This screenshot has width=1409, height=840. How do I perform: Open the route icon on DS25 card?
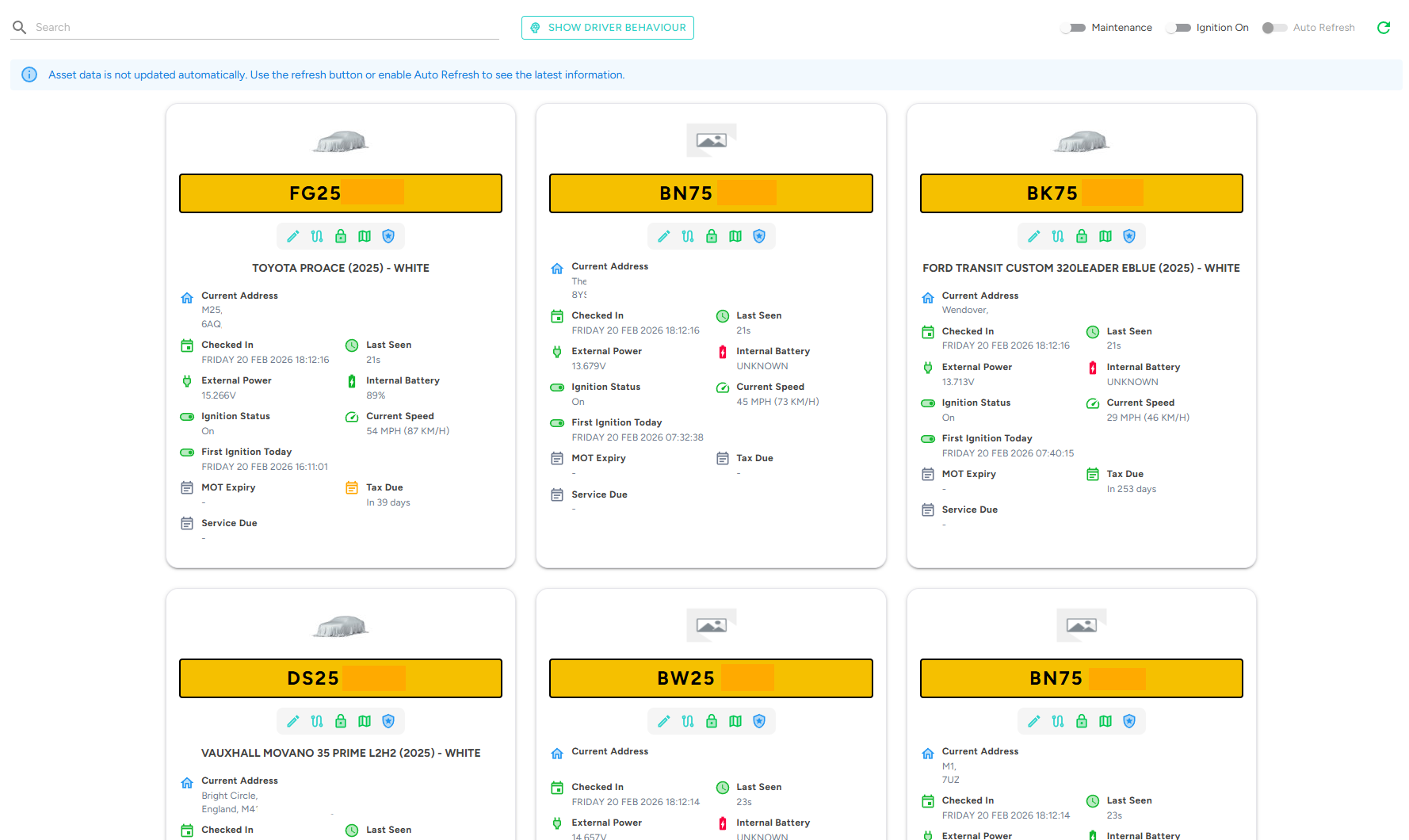coord(317,721)
